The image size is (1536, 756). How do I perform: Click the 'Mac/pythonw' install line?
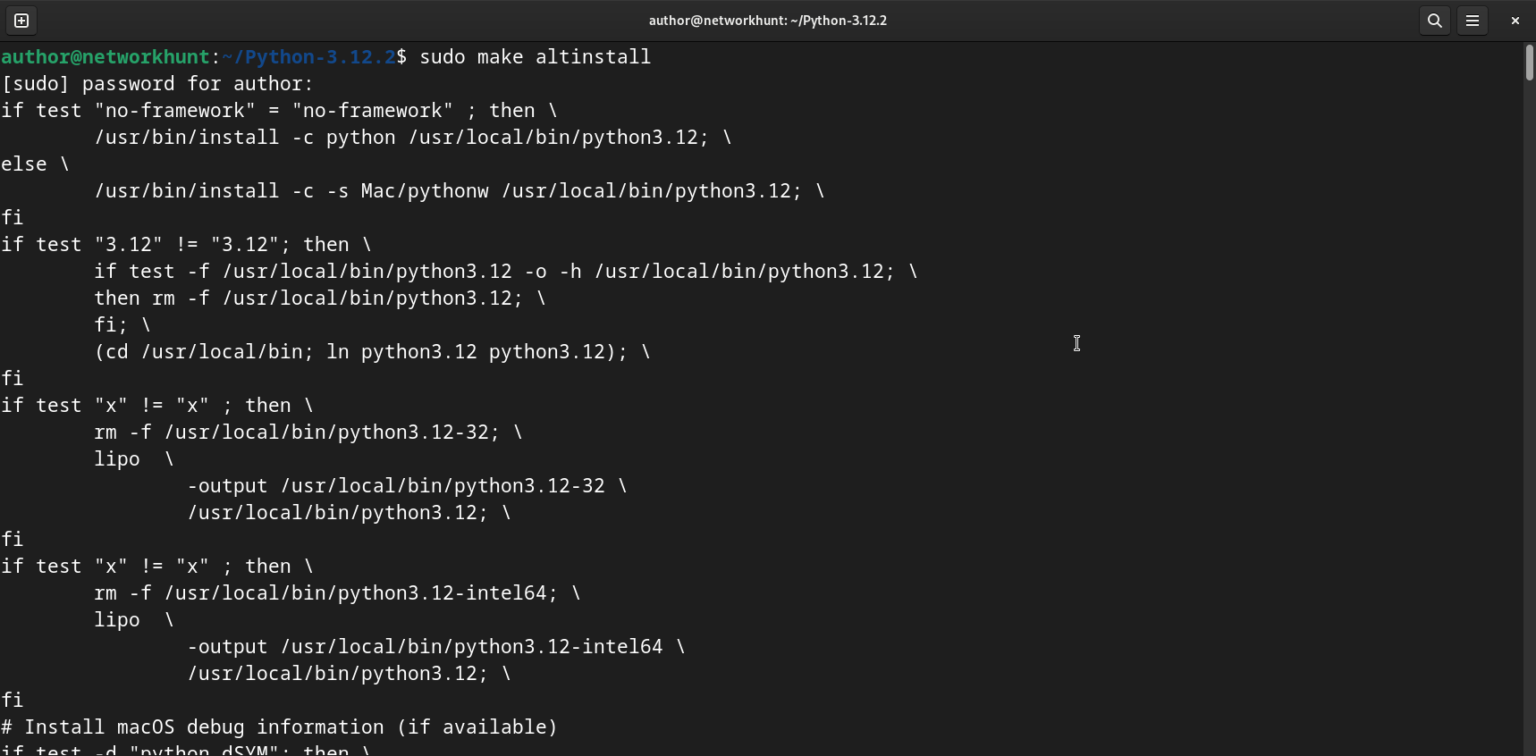(460, 191)
